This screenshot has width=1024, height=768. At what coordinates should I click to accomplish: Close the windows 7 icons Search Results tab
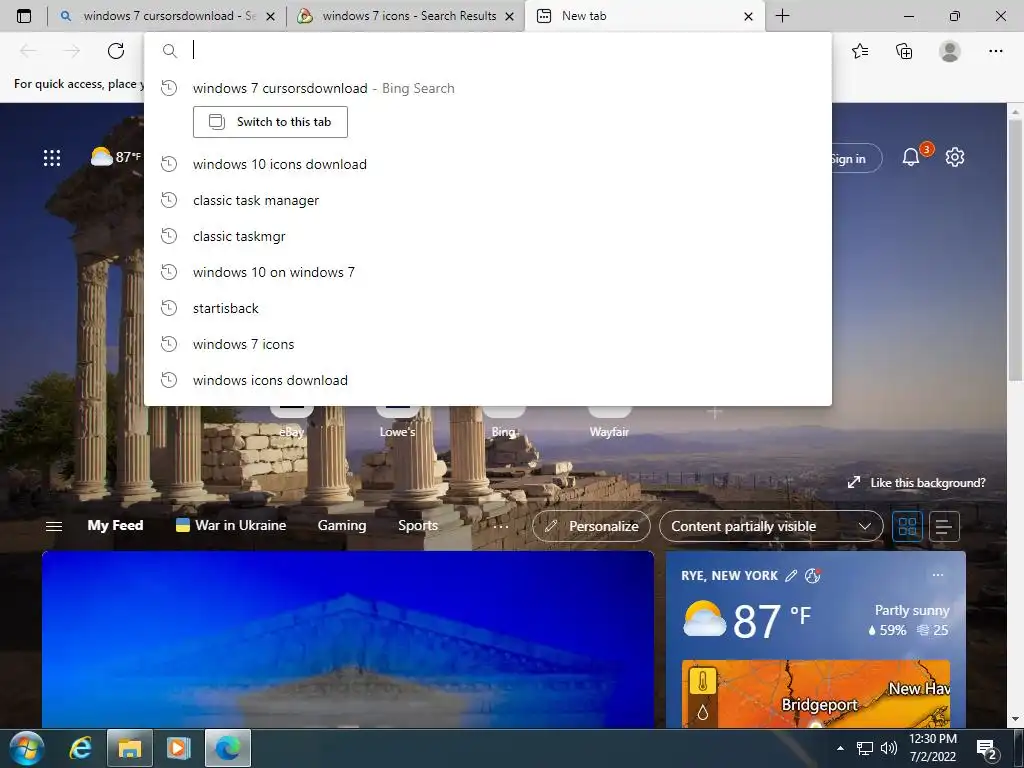[x=510, y=16]
